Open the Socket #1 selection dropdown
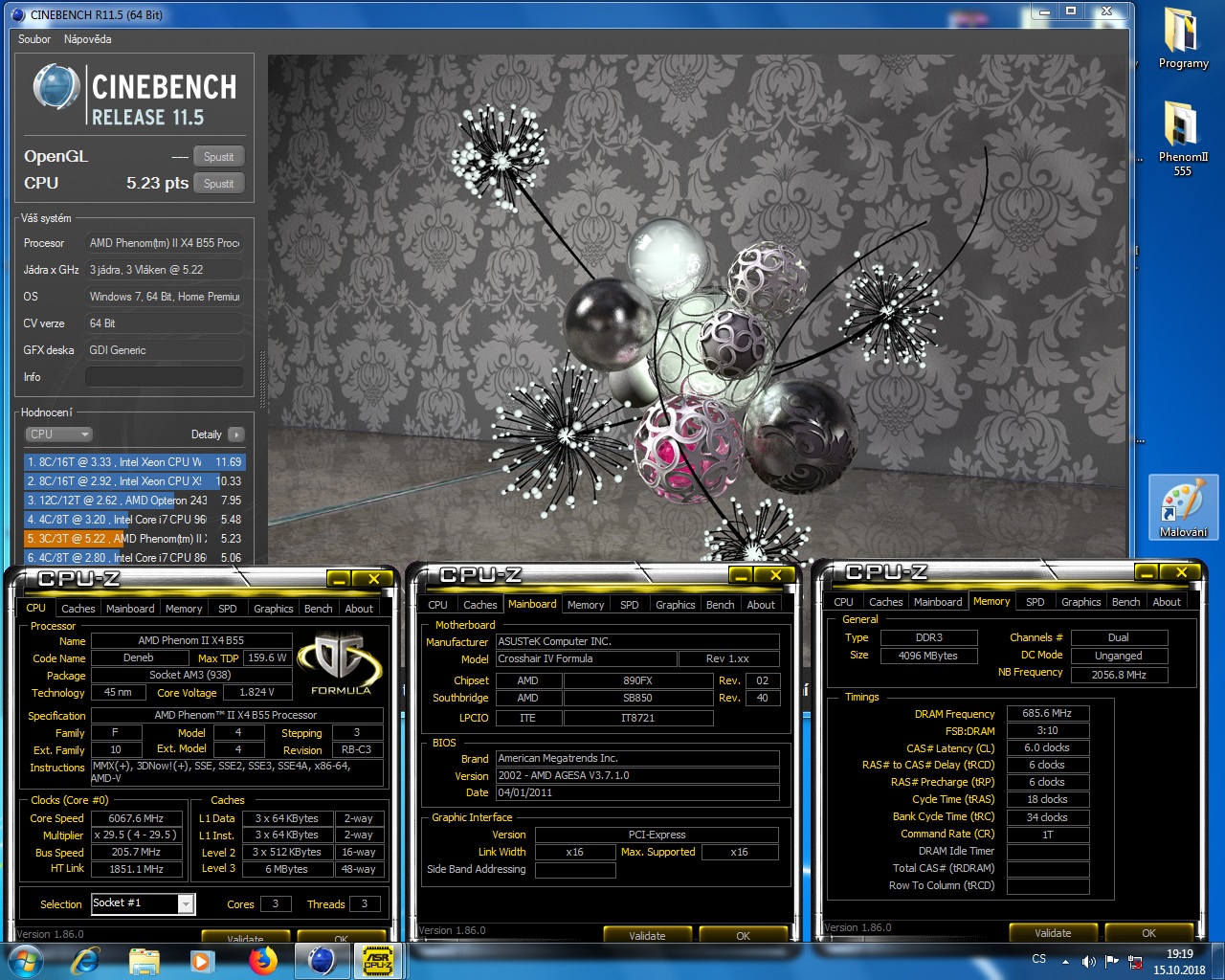Viewport: 1225px width, 980px height. (x=143, y=903)
